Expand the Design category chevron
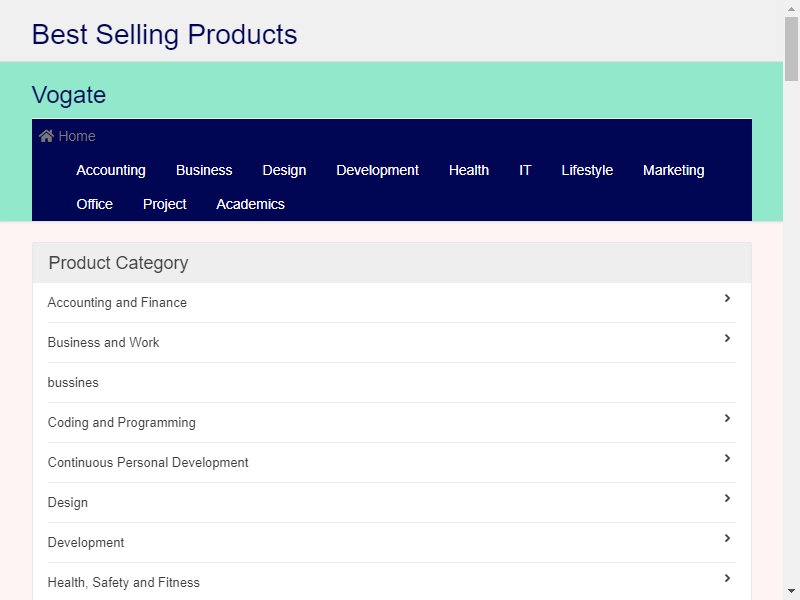 727,498
